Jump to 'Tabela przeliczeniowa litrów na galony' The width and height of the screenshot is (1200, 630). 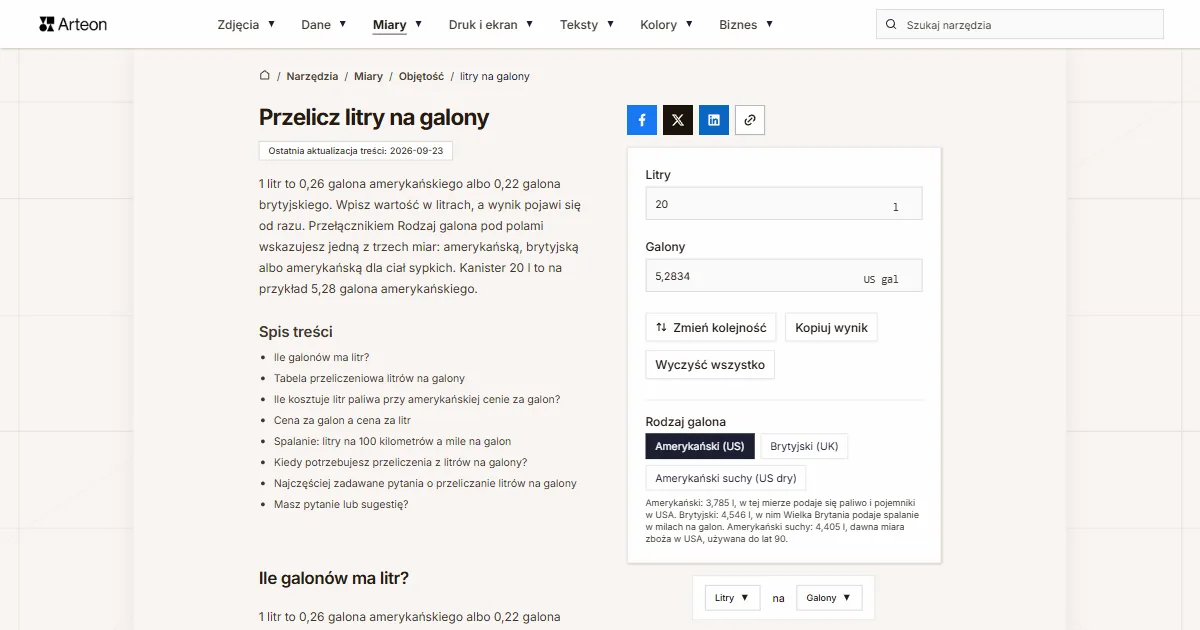click(x=369, y=378)
